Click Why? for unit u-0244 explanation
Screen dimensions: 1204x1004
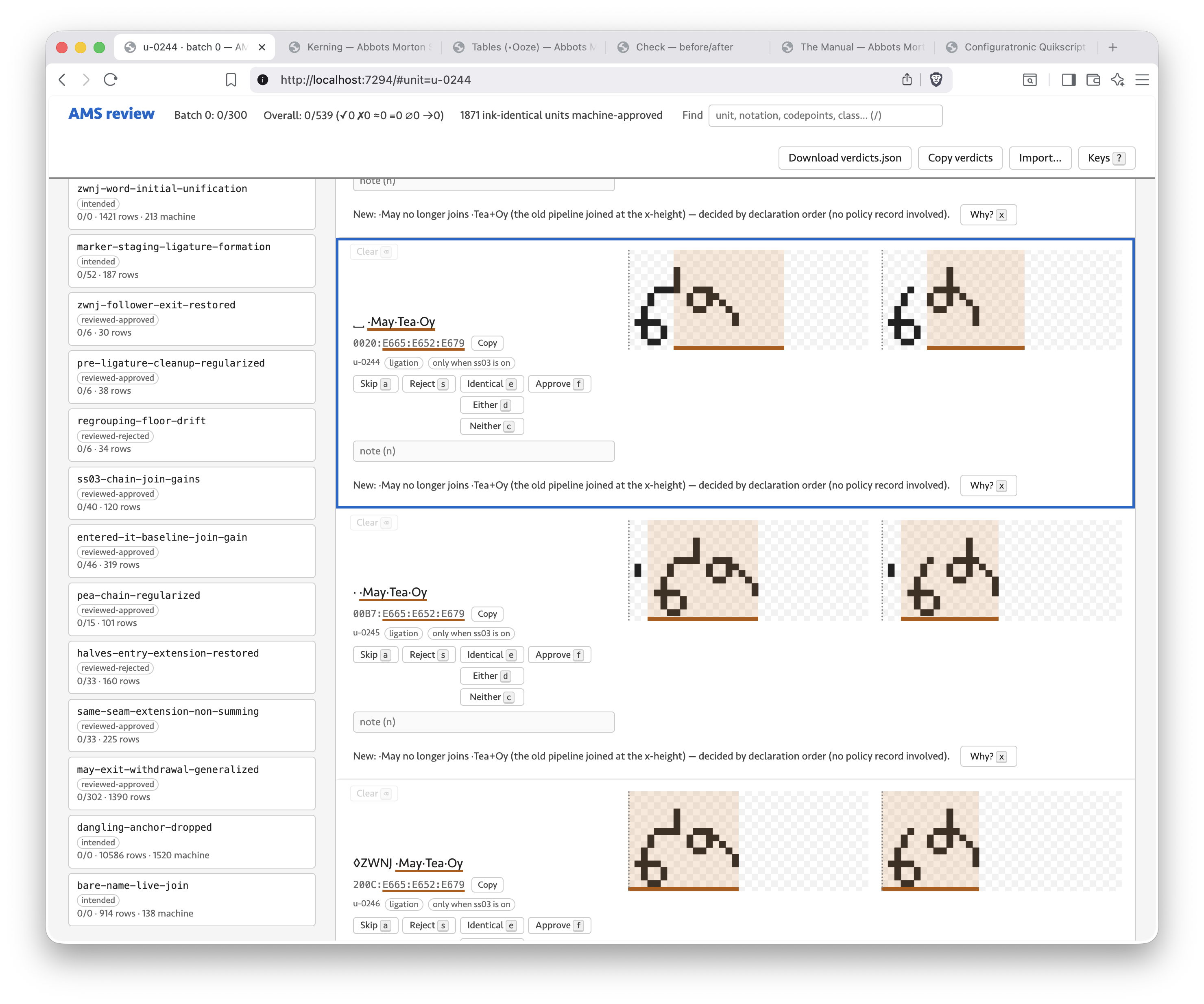coord(988,486)
